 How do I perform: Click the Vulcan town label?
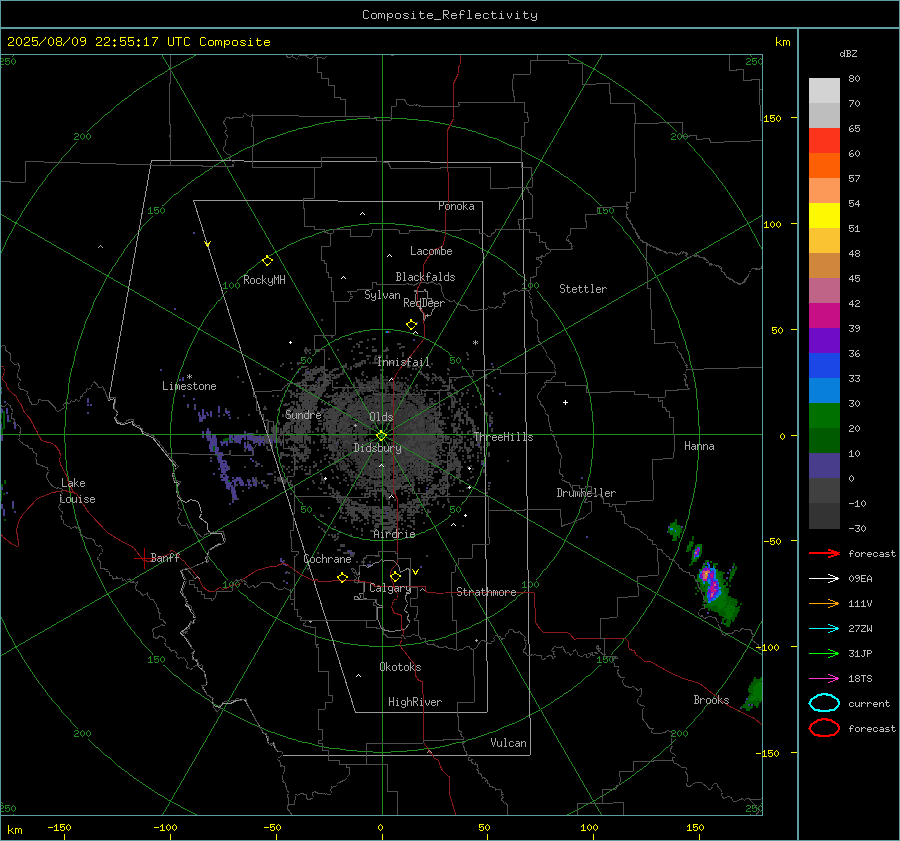click(x=509, y=743)
